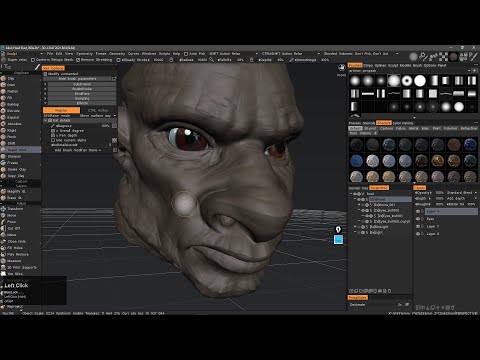Pick the ring-shaped brush alpha
Image resolution: width=480 pixels, height=360 pixels.
(407, 81)
